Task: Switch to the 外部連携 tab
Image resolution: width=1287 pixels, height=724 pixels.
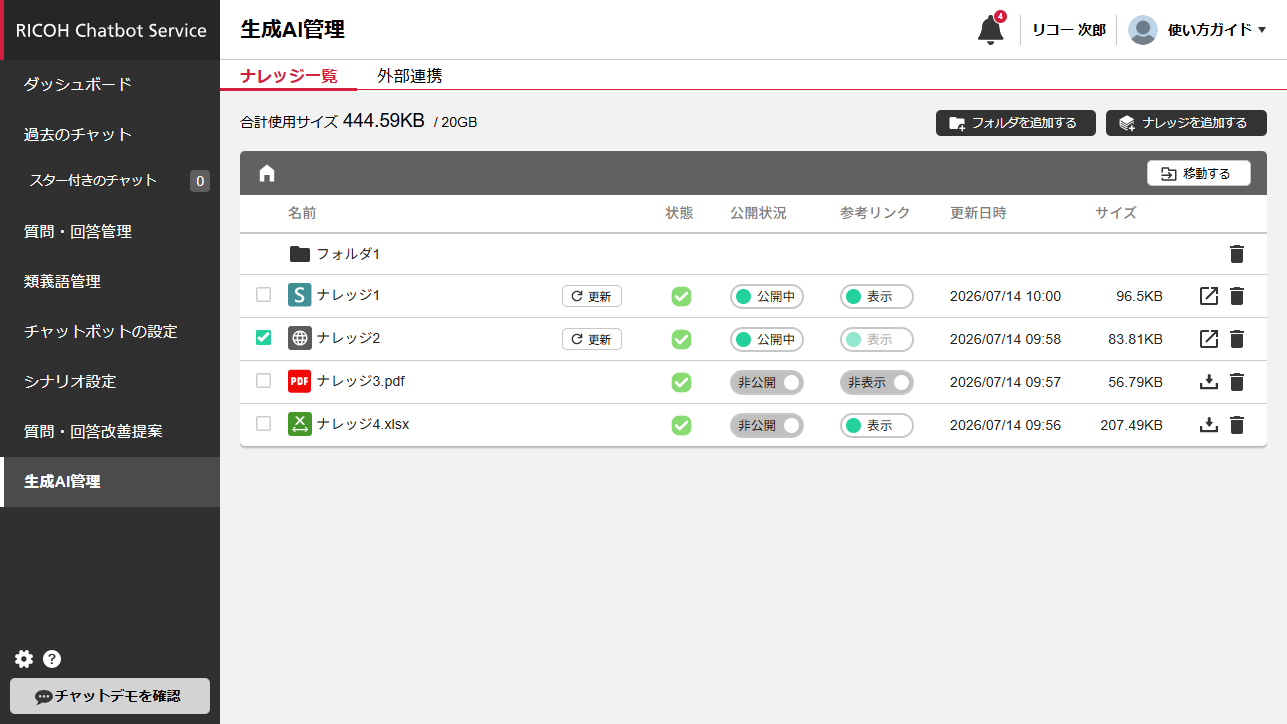Action: pyautogui.click(x=410, y=75)
